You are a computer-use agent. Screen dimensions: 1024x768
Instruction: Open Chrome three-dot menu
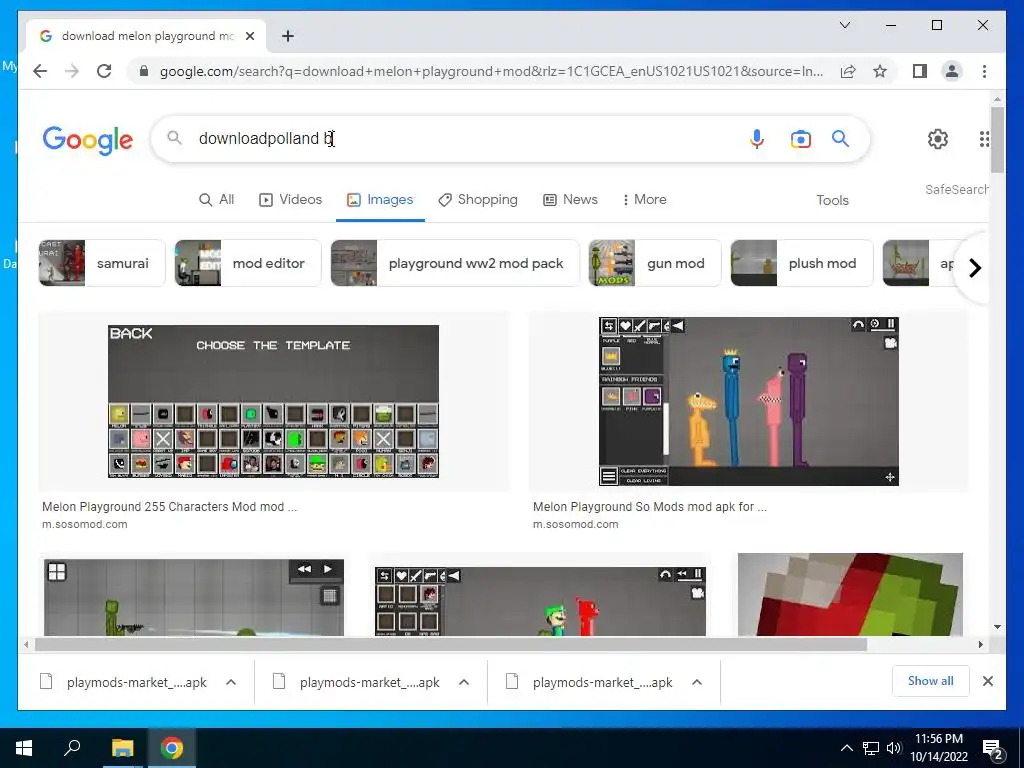click(x=984, y=71)
